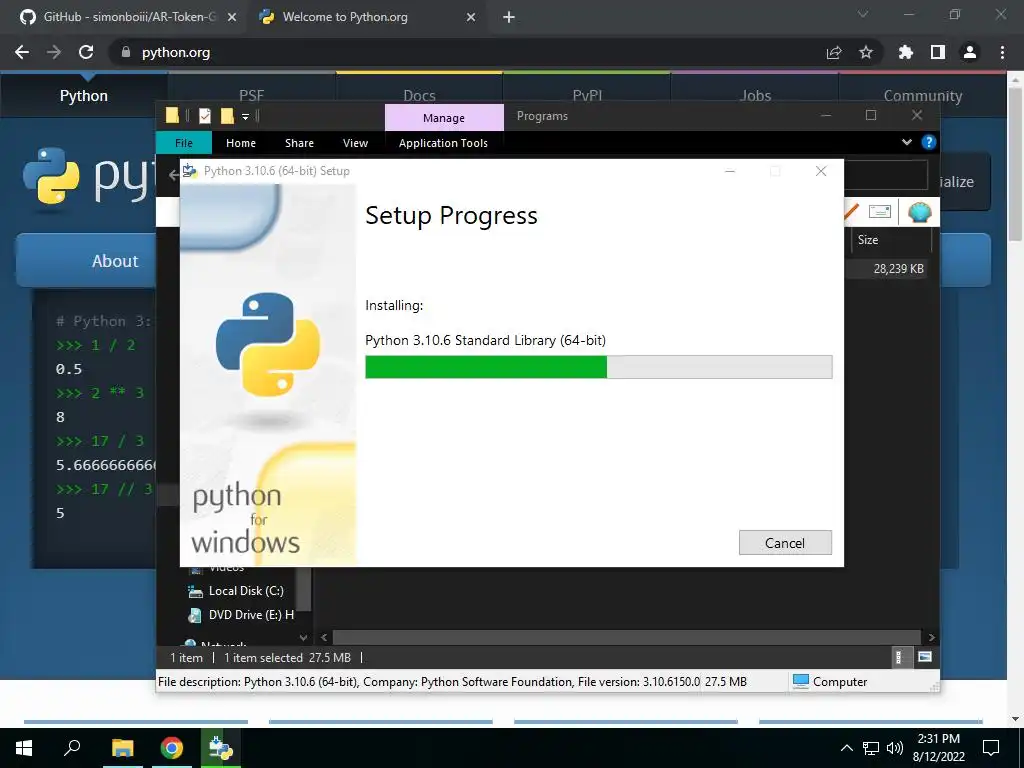Open volume control in system tray

[x=895, y=748]
